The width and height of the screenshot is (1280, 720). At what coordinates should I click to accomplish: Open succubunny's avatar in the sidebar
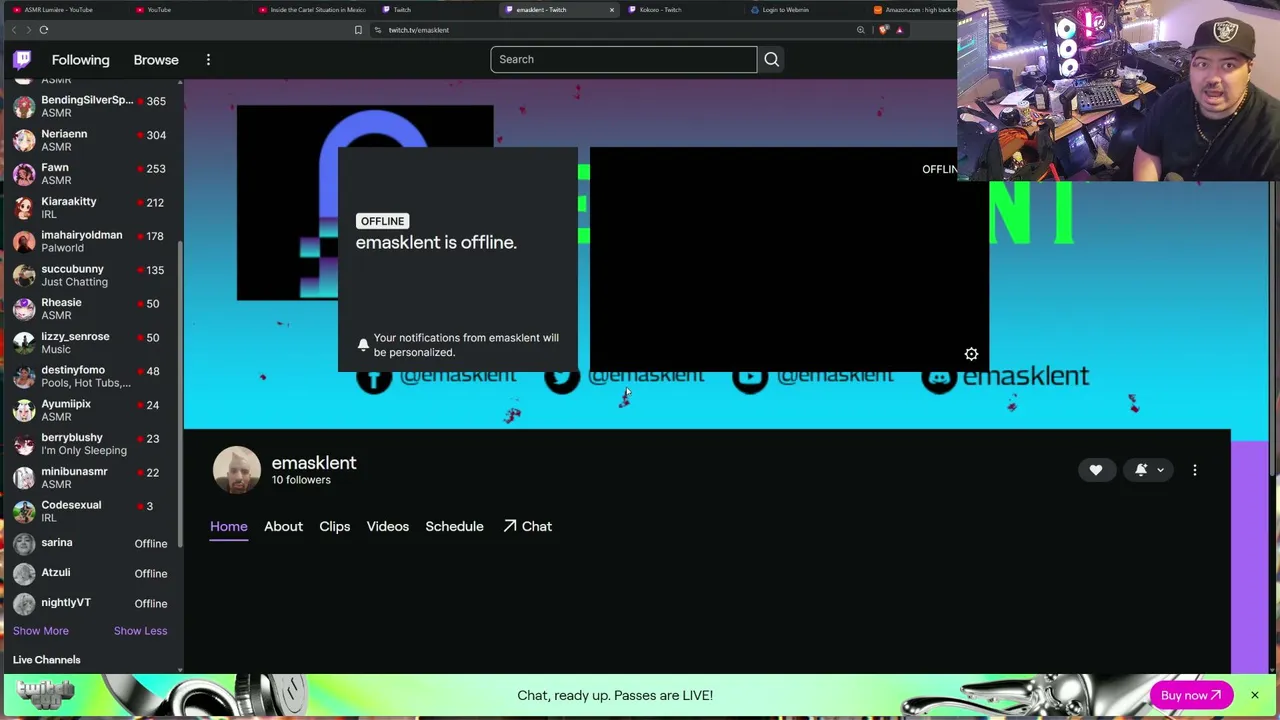click(x=24, y=275)
